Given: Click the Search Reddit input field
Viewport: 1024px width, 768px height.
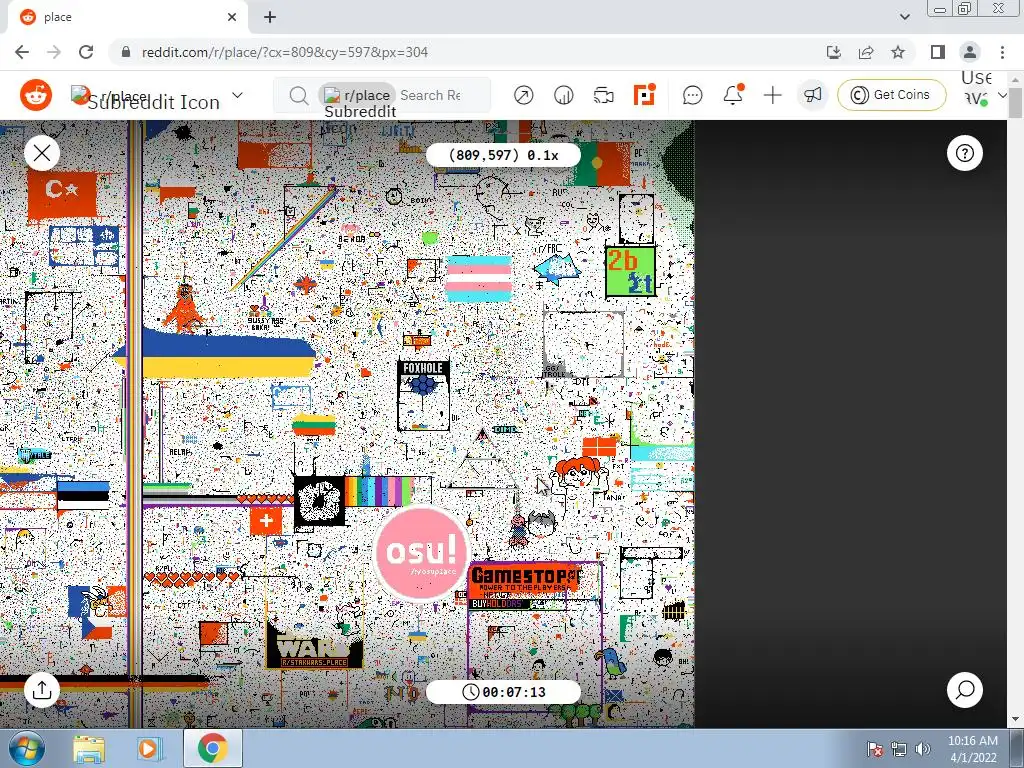Looking at the screenshot, I should pyautogui.click(x=431, y=95).
